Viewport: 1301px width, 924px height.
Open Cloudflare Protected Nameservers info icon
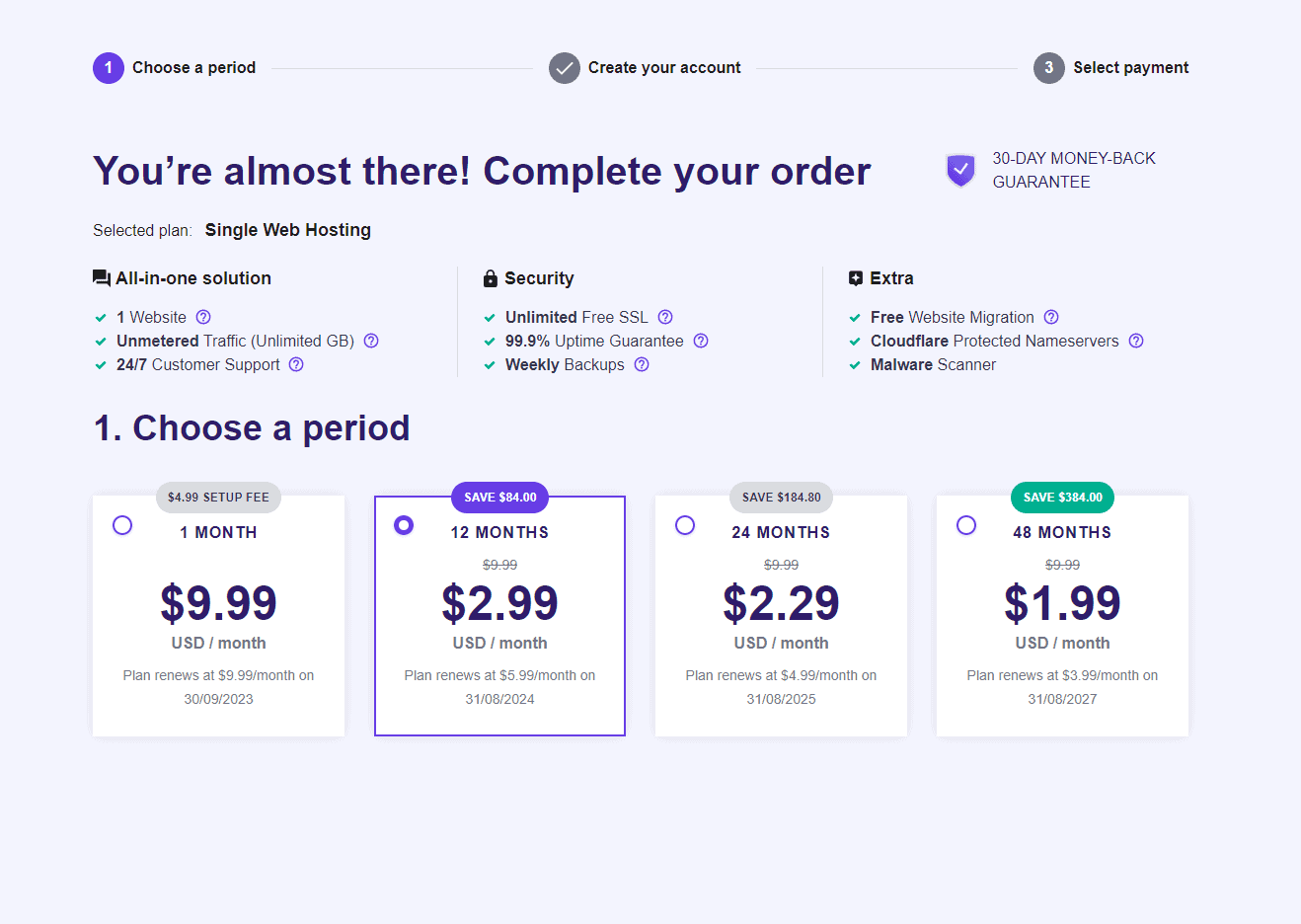[1136, 341]
